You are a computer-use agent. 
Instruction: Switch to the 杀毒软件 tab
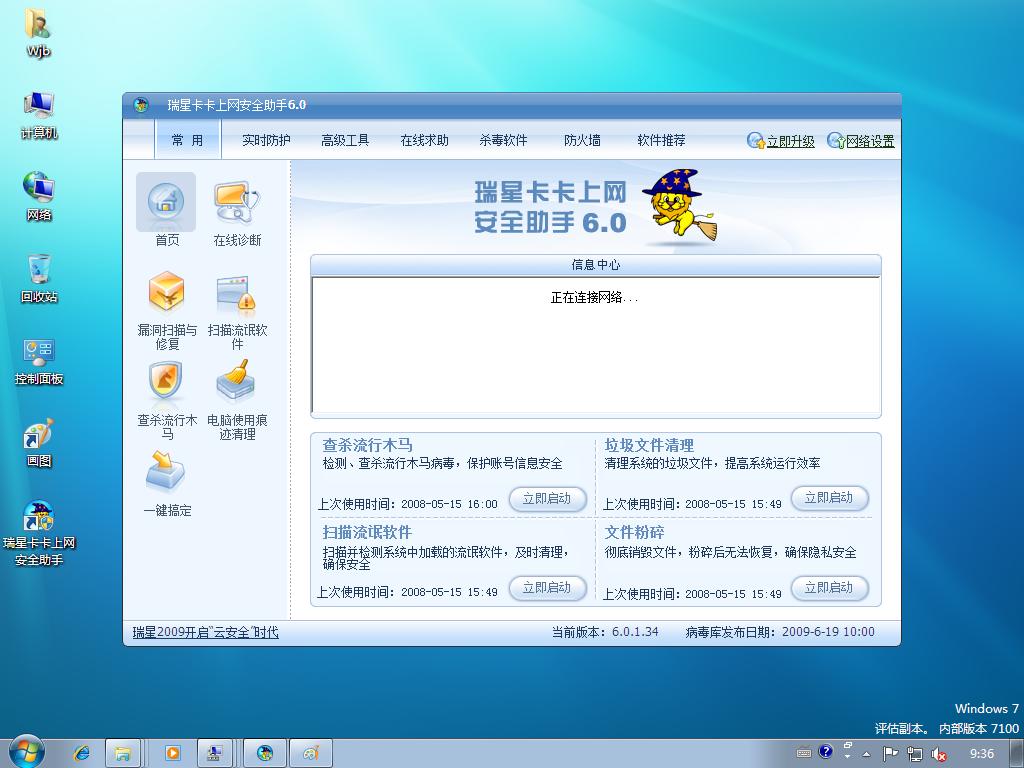click(x=503, y=140)
